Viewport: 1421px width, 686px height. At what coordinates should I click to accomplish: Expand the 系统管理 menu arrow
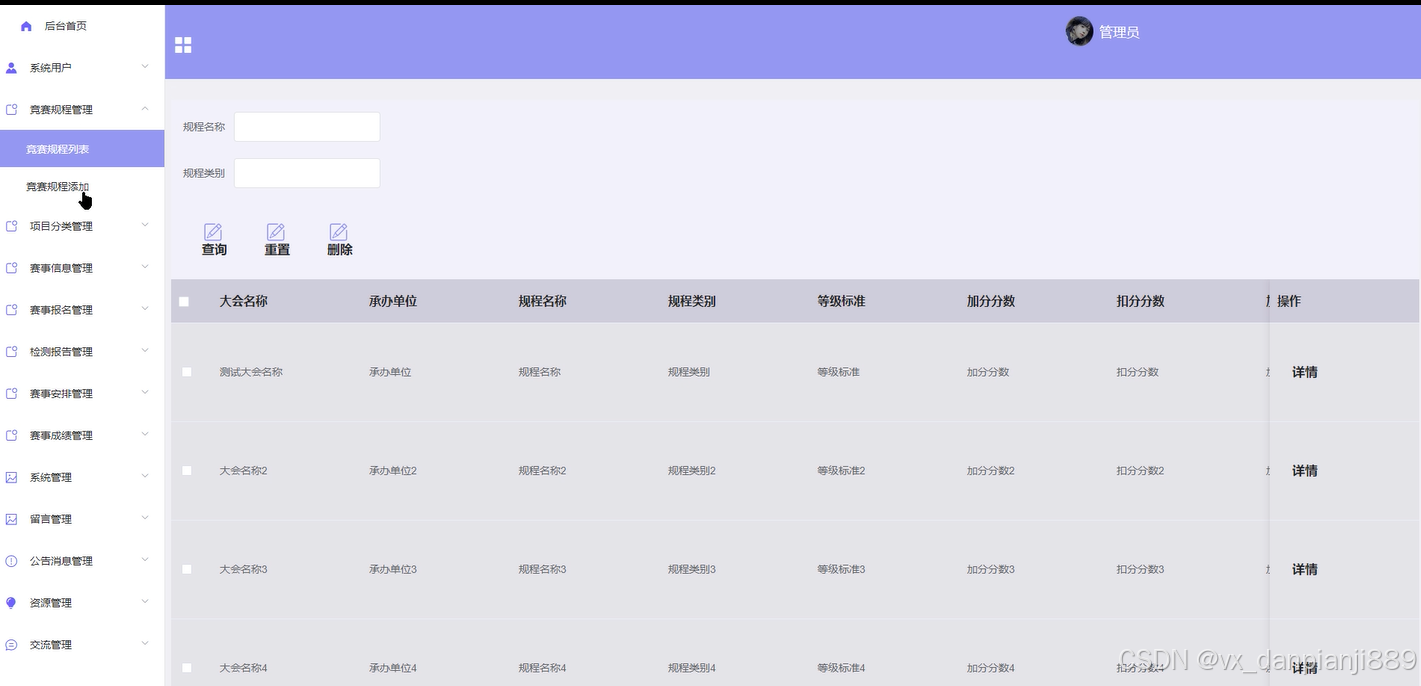click(145, 477)
